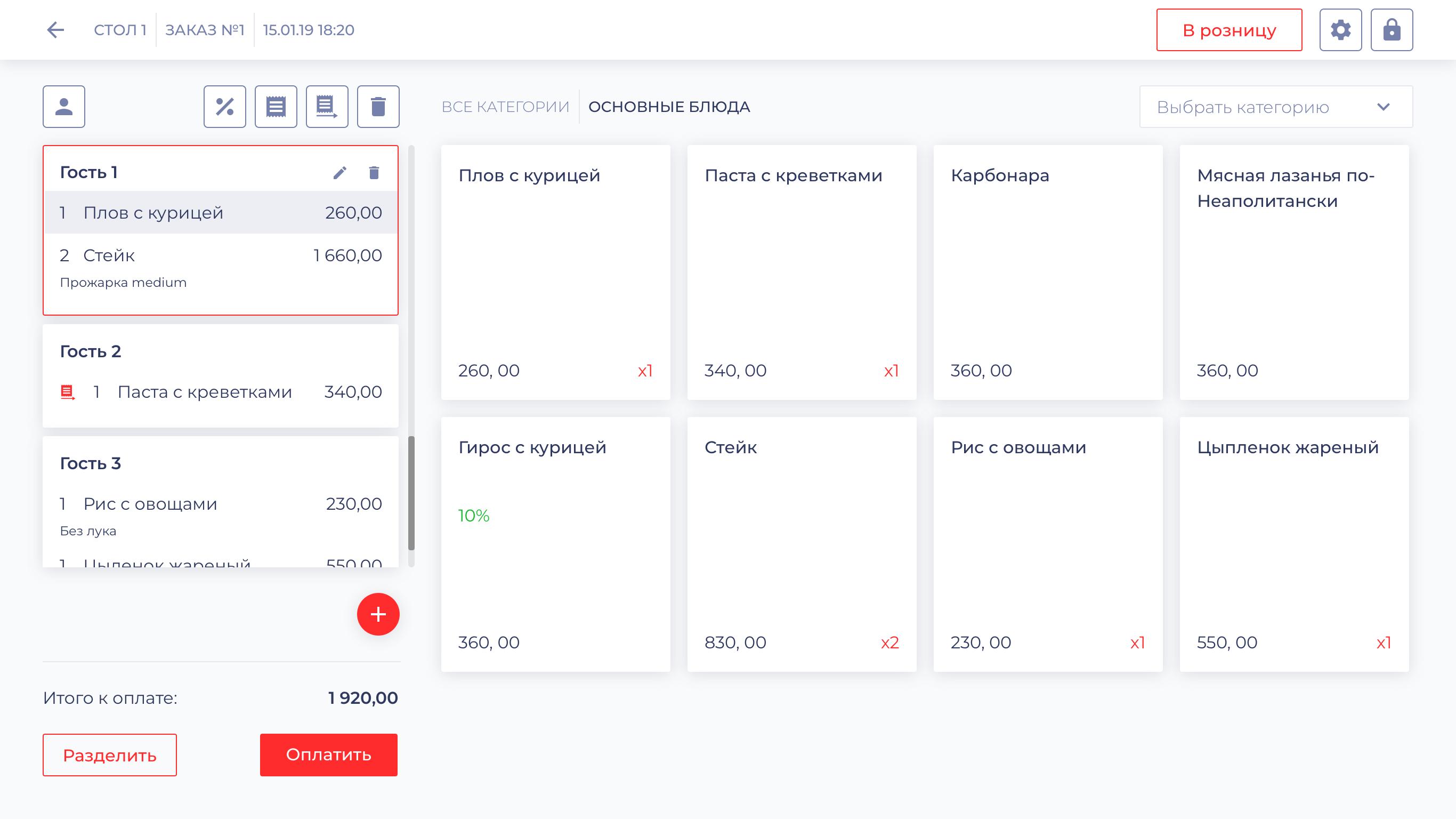Add Рис с овощами dish card
This screenshot has width=1456, height=819.
[1048, 545]
